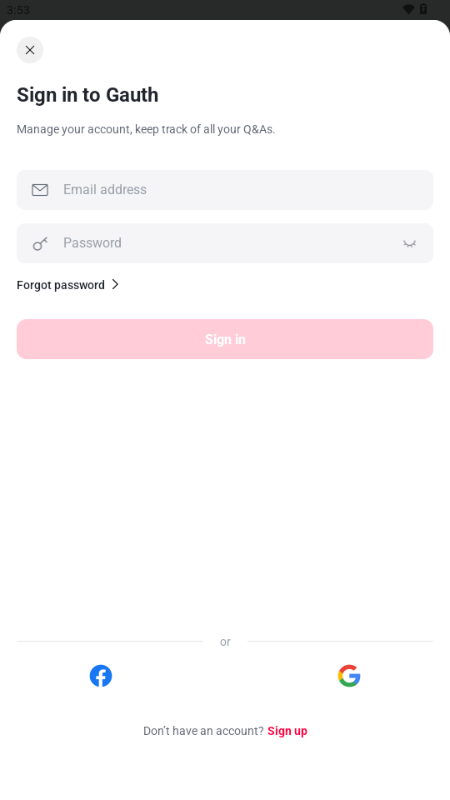Focus the Password input field
The width and height of the screenshot is (450, 800).
click(x=225, y=243)
